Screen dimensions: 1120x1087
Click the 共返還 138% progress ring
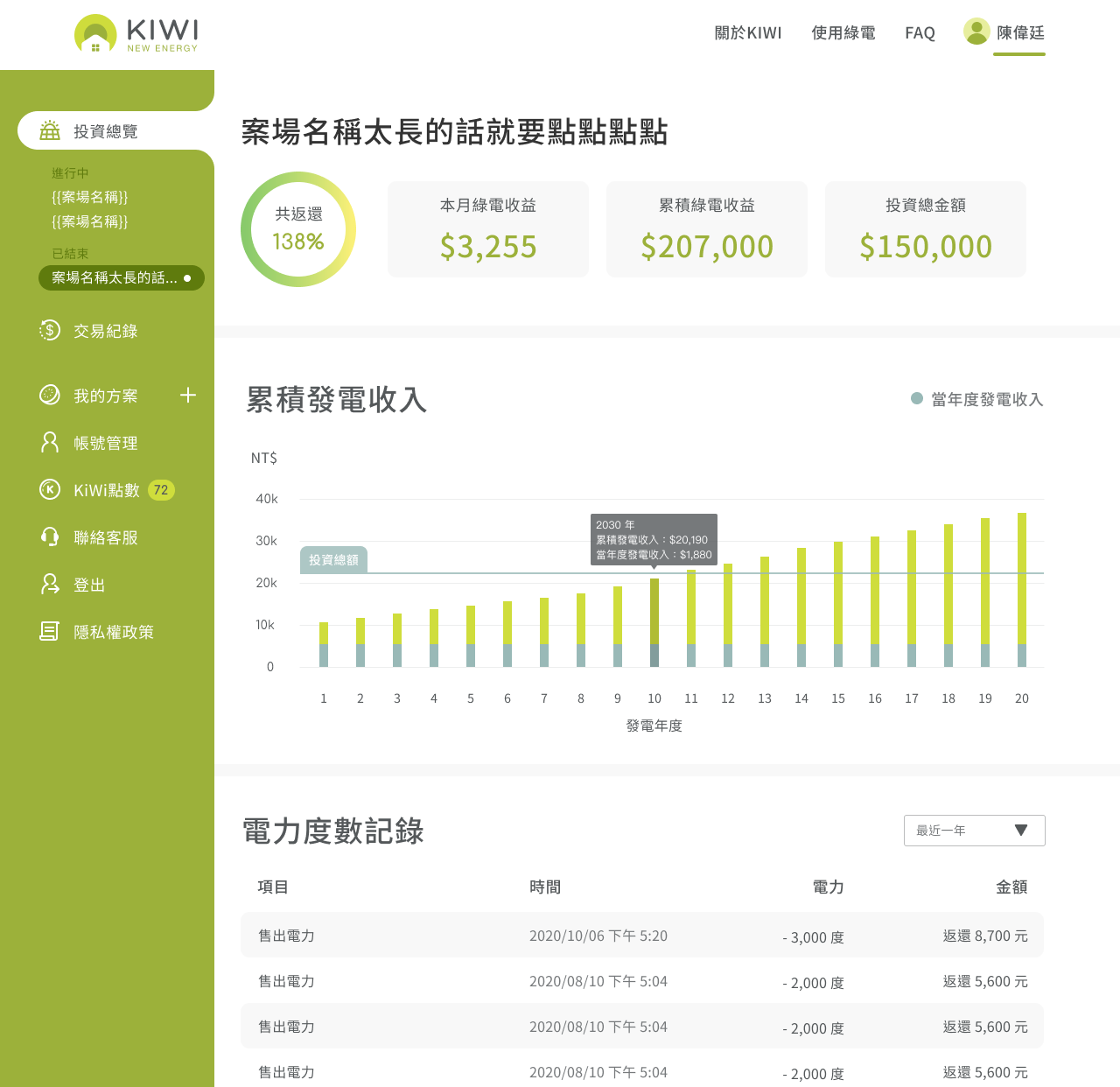[298, 229]
